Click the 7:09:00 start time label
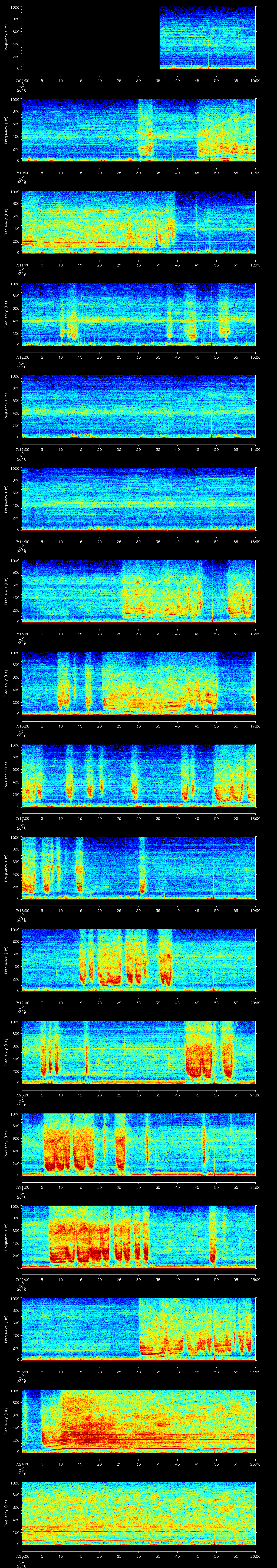The image size is (277, 1568). pos(22,80)
